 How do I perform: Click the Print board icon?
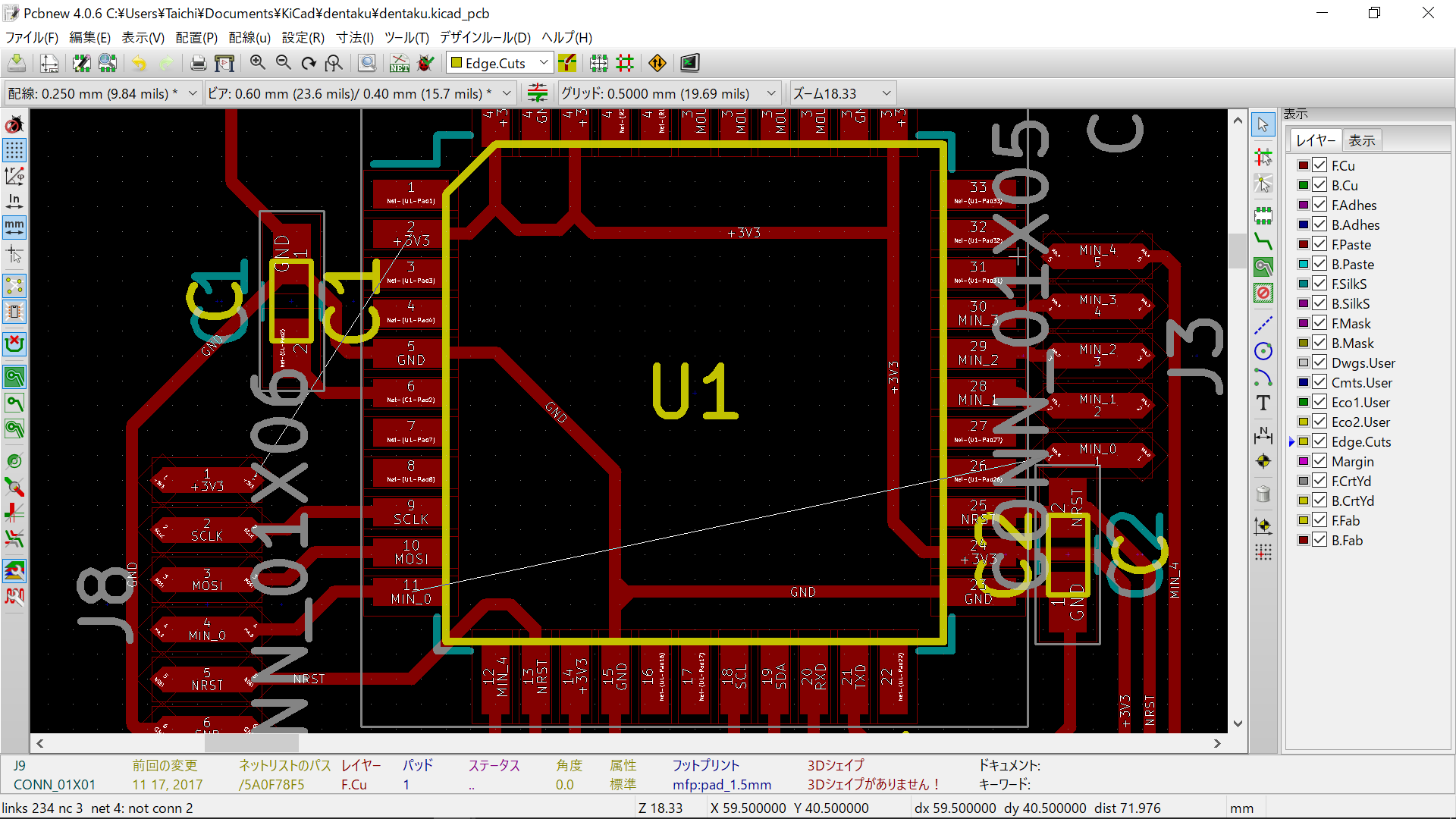click(198, 63)
